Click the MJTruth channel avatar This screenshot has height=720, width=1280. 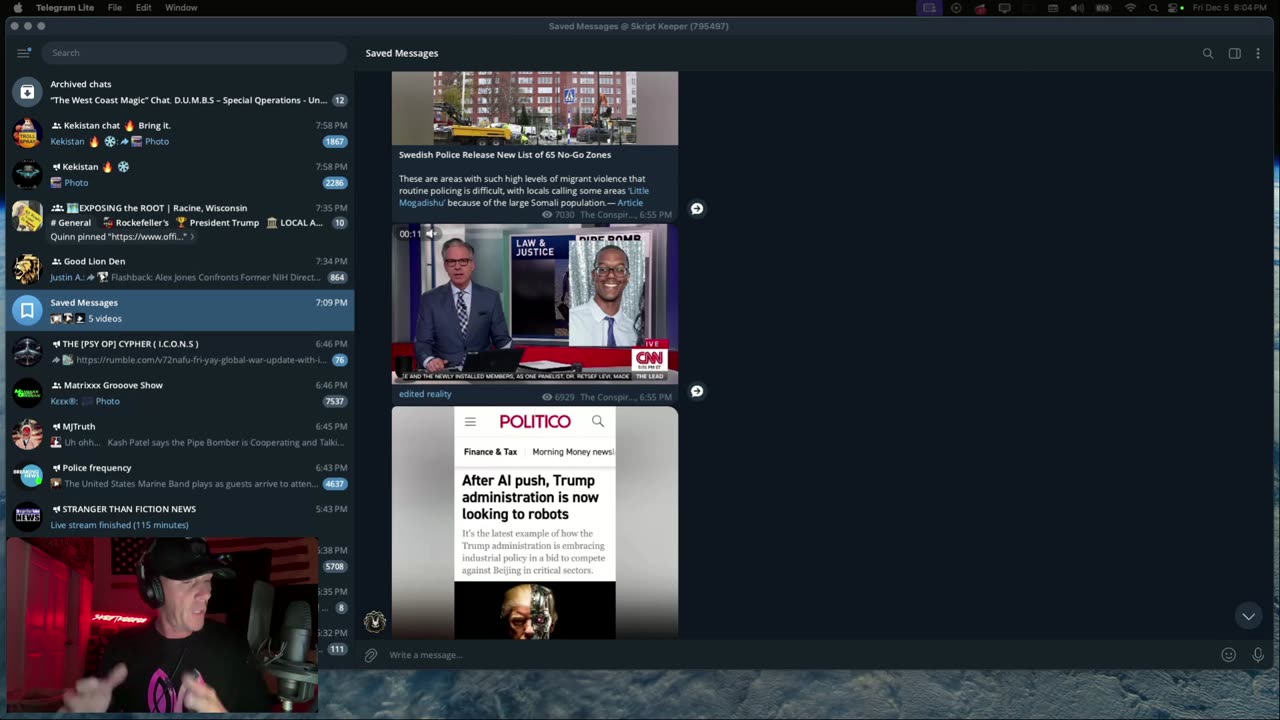tap(27, 434)
